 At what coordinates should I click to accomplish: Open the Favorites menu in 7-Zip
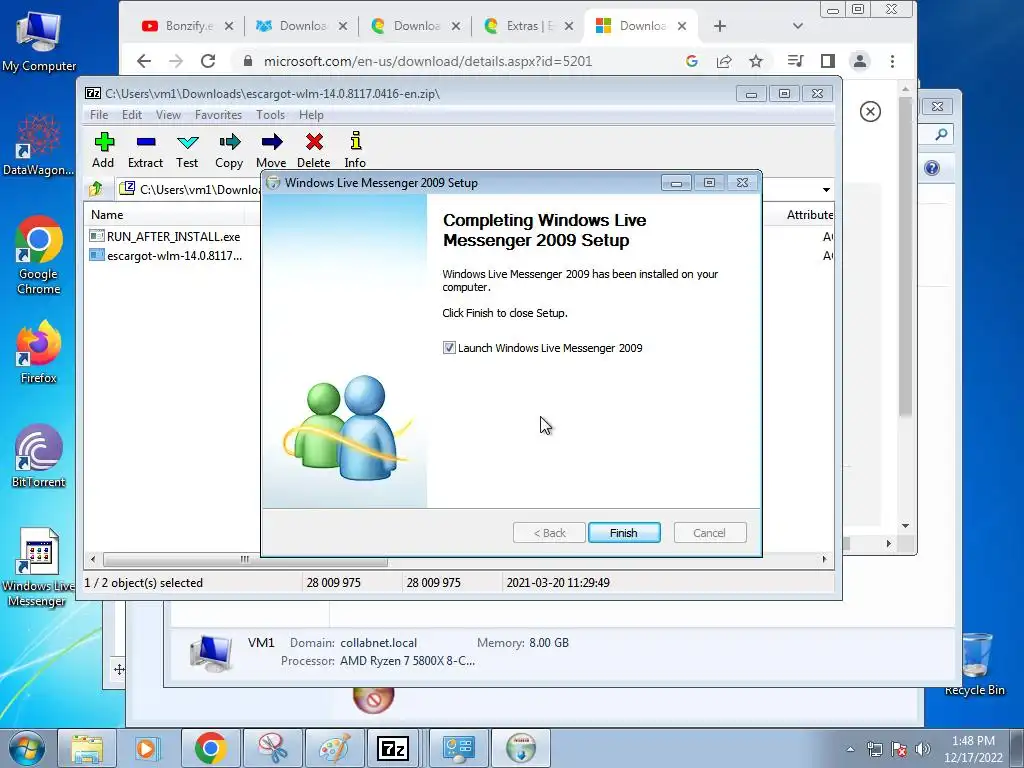(x=218, y=115)
